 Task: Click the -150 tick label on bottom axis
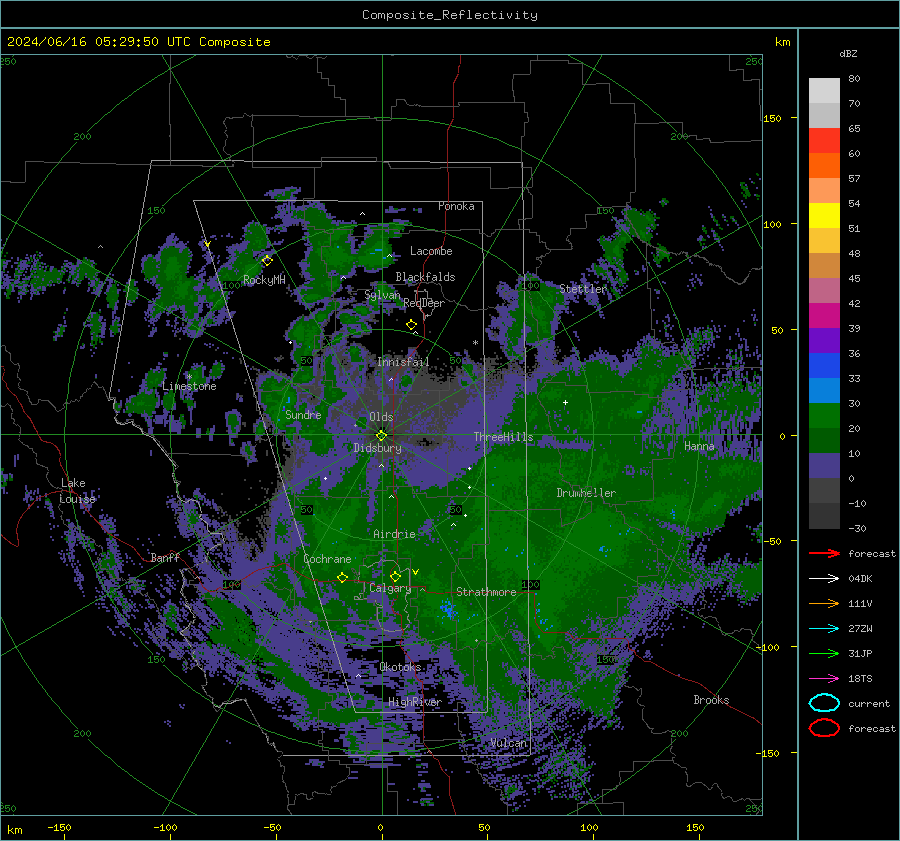point(59,827)
